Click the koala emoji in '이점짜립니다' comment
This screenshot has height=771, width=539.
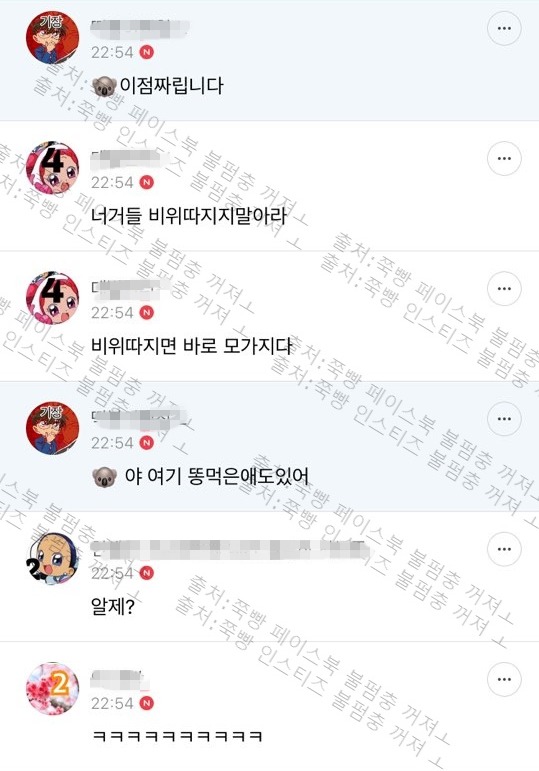pos(104,87)
